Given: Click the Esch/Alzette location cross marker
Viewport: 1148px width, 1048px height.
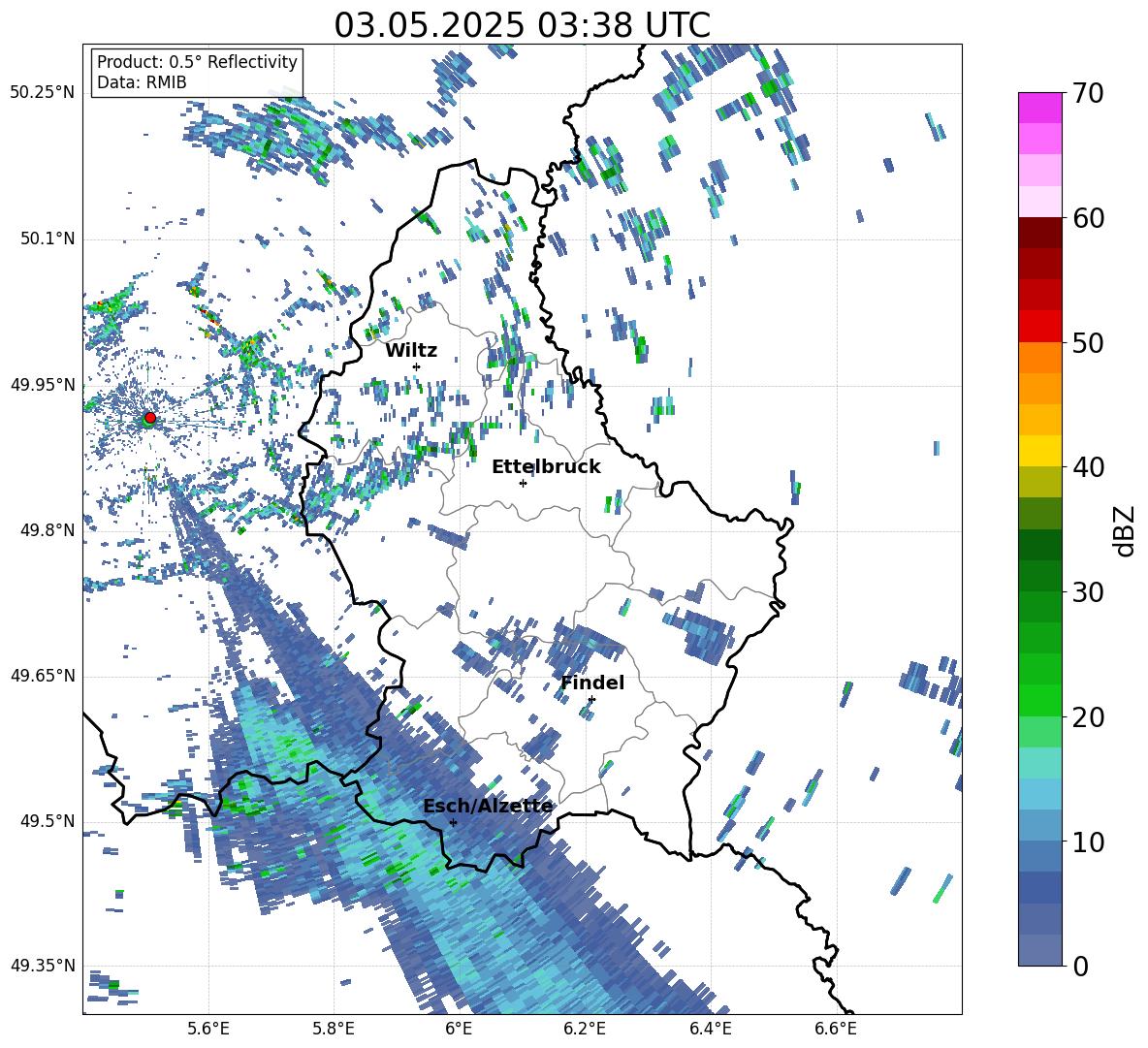Looking at the screenshot, I should 453,822.
